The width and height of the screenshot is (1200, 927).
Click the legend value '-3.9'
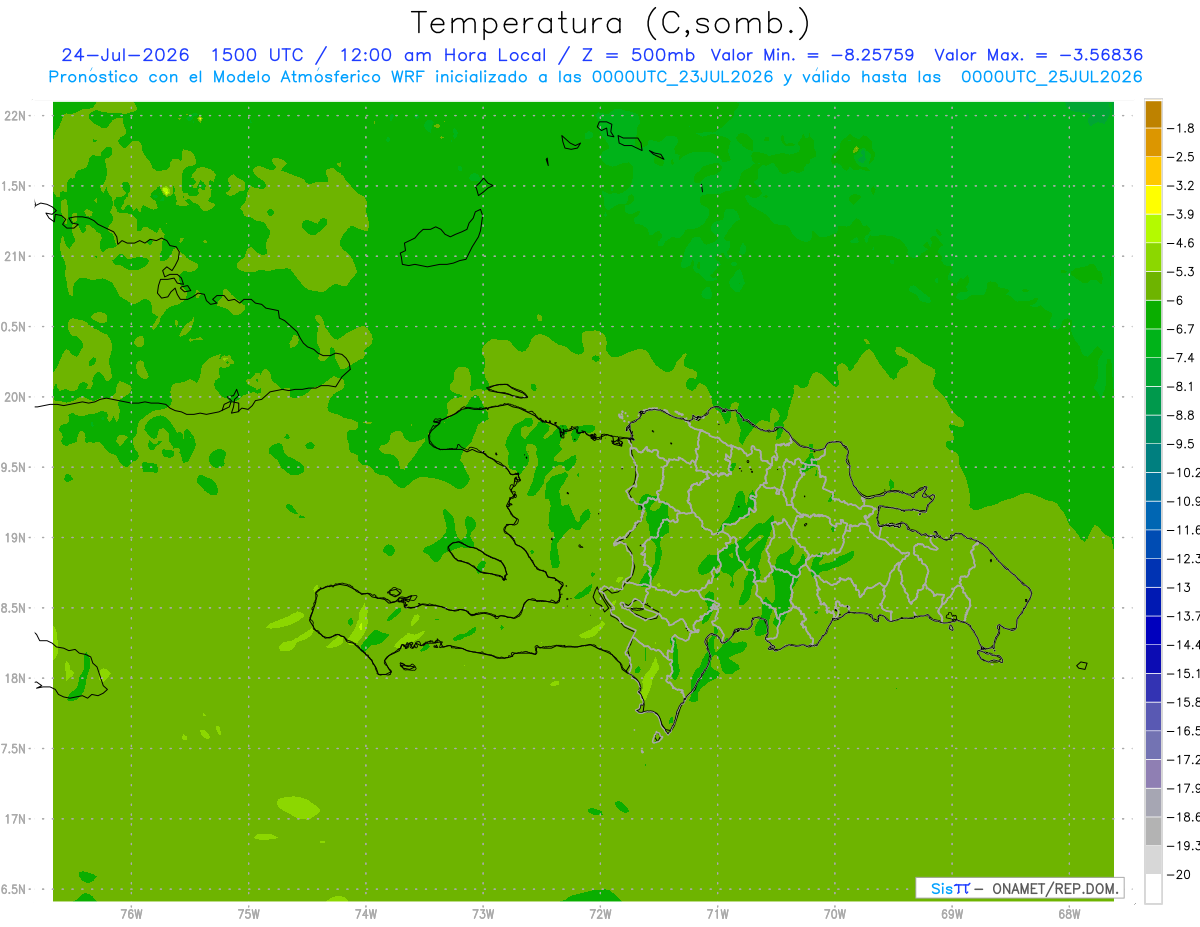(1181, 214)
